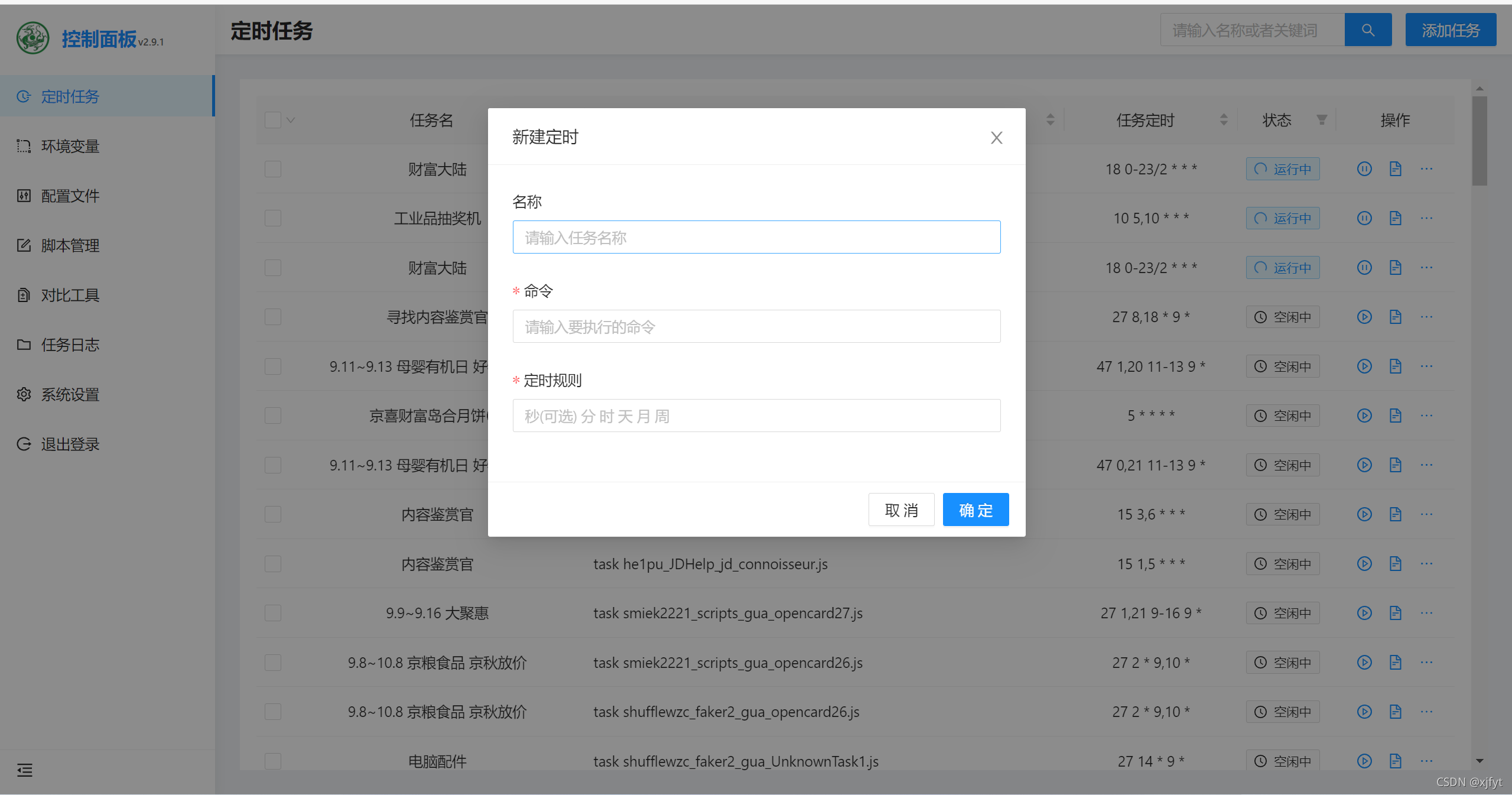This screenshot has width=1512, height=795.
Task: Open 系统设置 in the sidebar
Action: tap(106, 394)
